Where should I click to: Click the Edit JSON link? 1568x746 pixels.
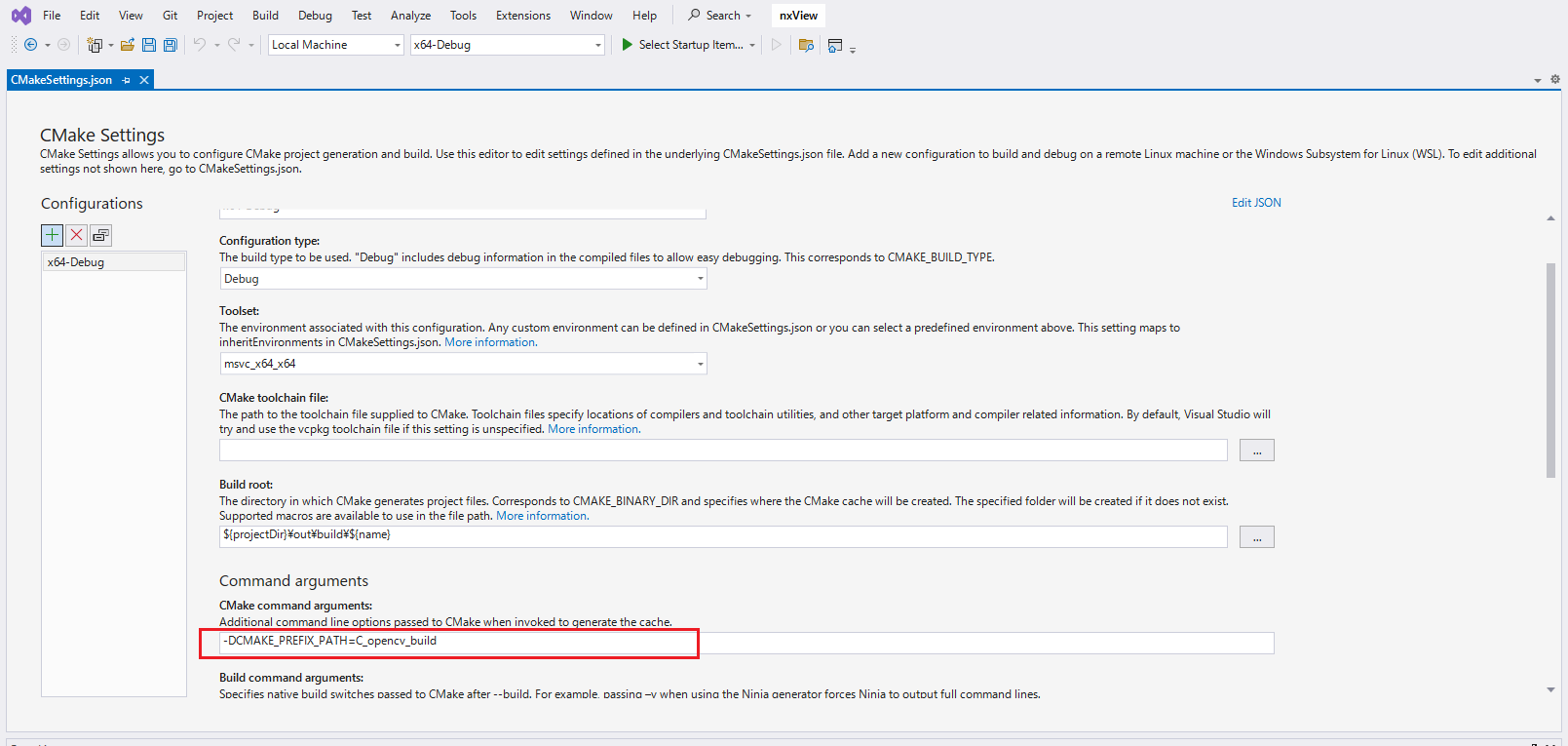tap(1256, 203)
